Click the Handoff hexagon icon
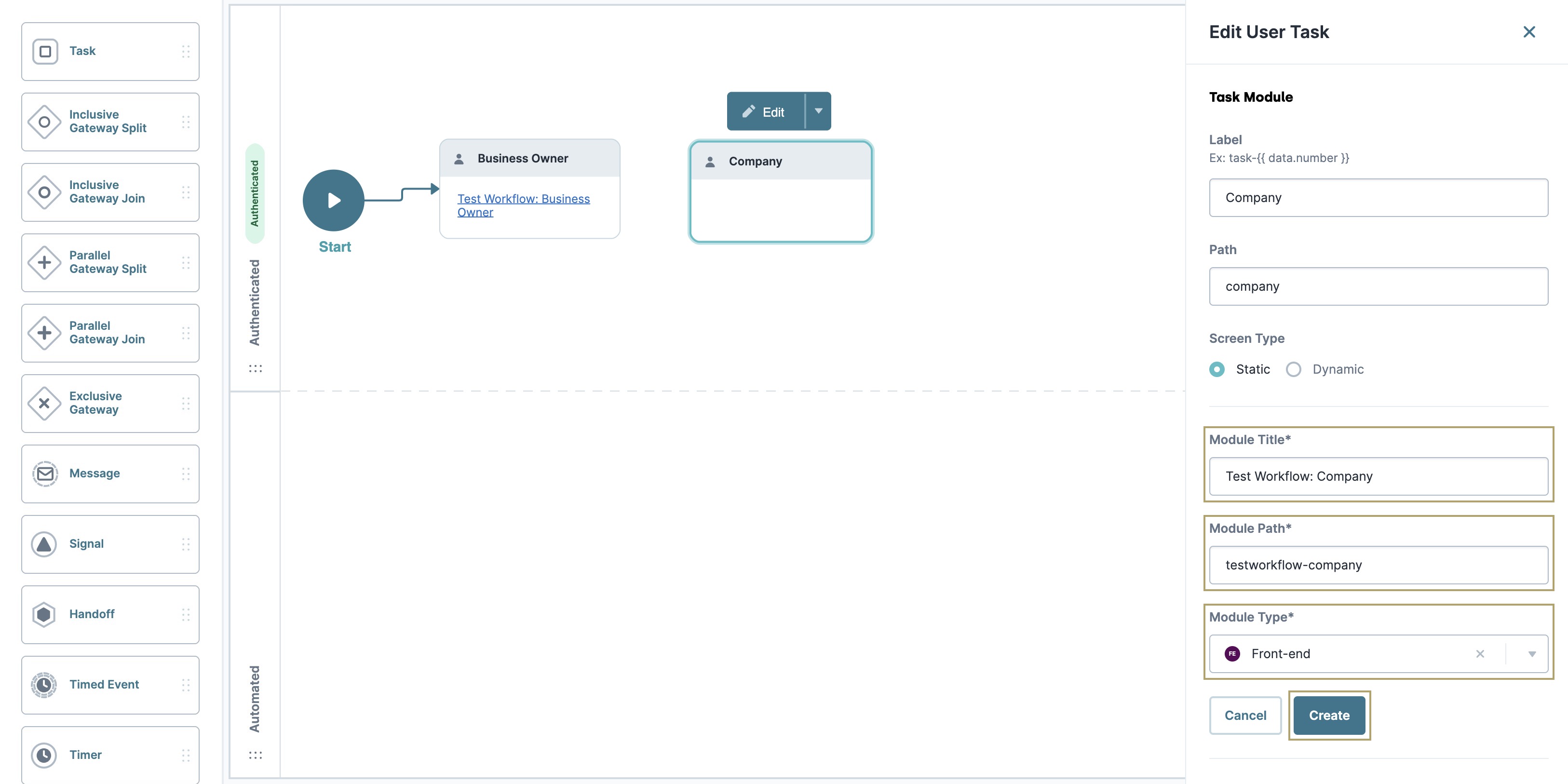Image resolution: width=1568 pixels, height=784 pixels. coord(44,614)
